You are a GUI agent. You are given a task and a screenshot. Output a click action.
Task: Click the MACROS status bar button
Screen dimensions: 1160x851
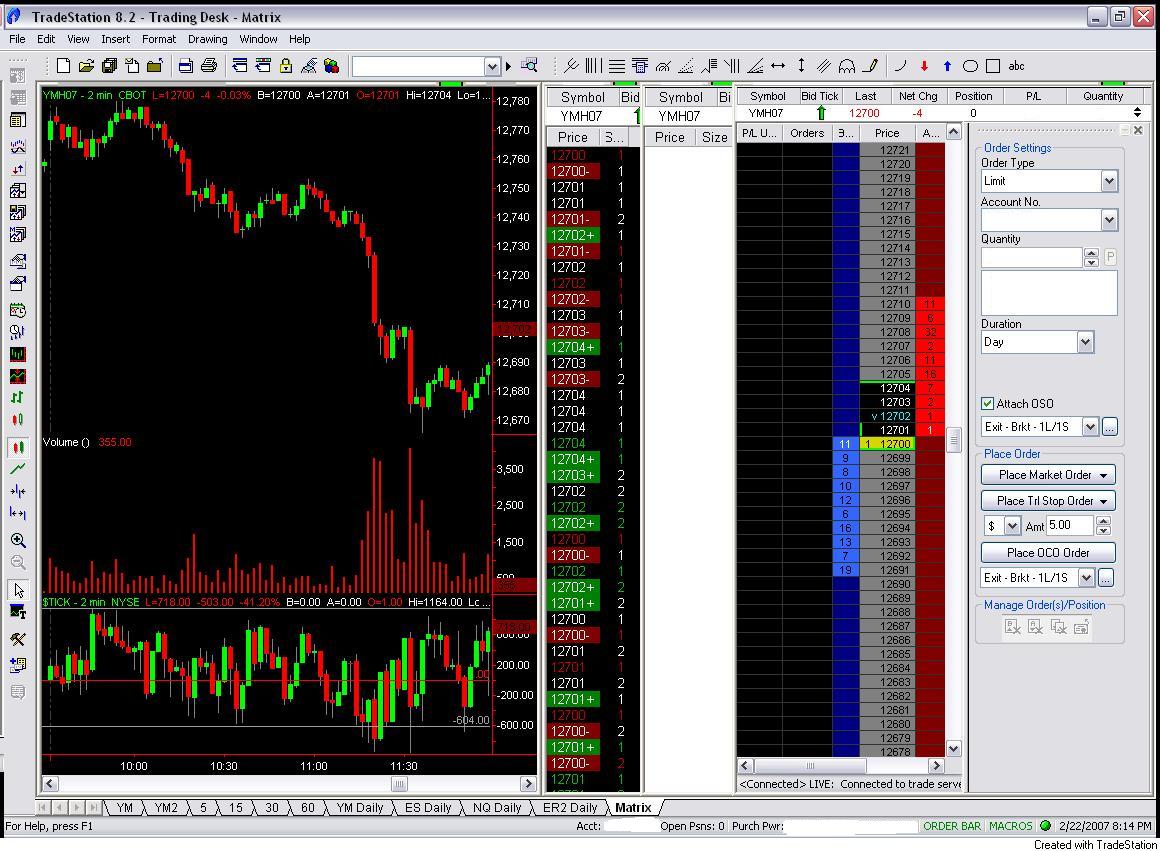click(1011, 826)
